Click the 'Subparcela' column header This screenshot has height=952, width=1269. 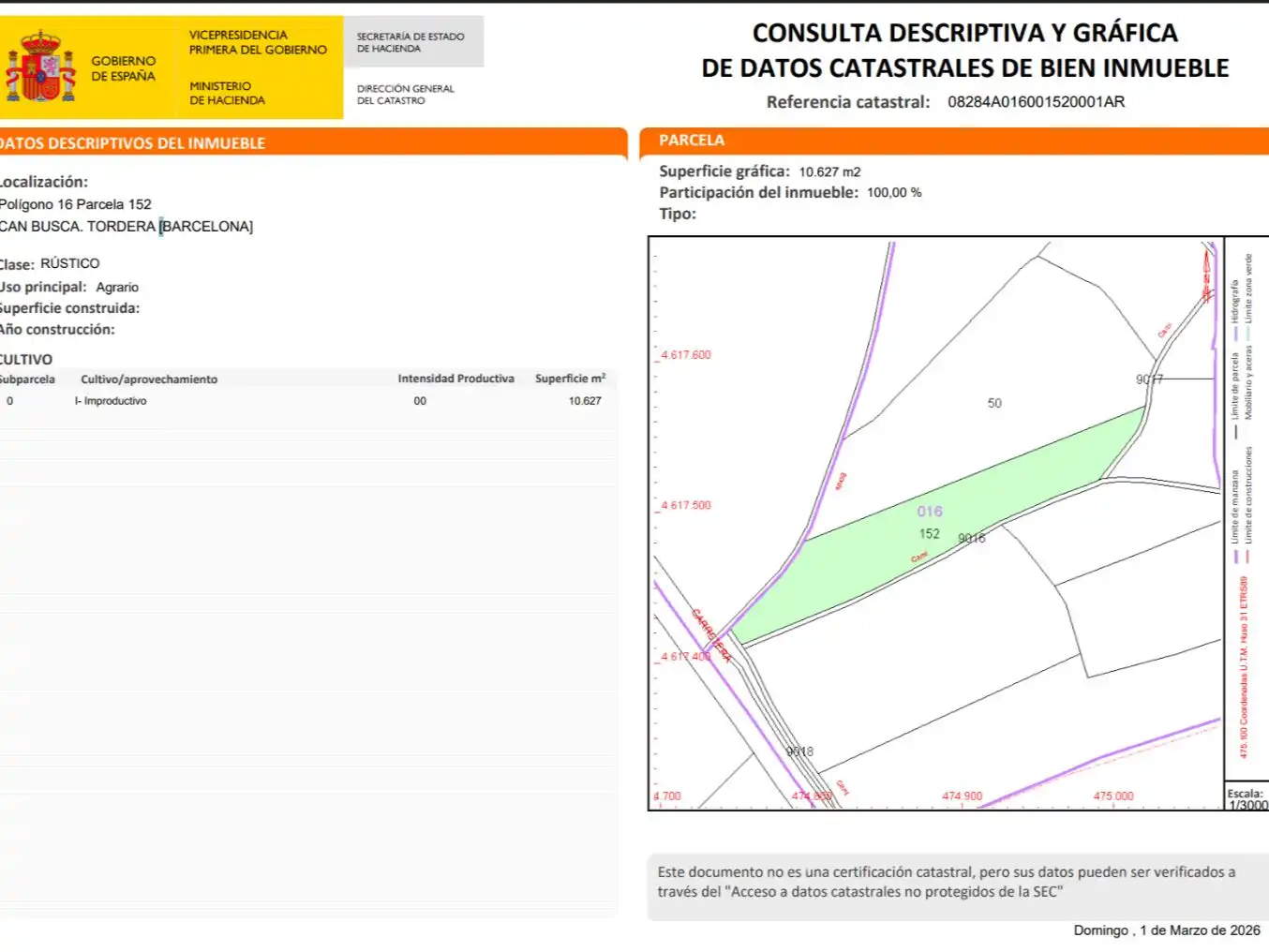coord(27,379)
